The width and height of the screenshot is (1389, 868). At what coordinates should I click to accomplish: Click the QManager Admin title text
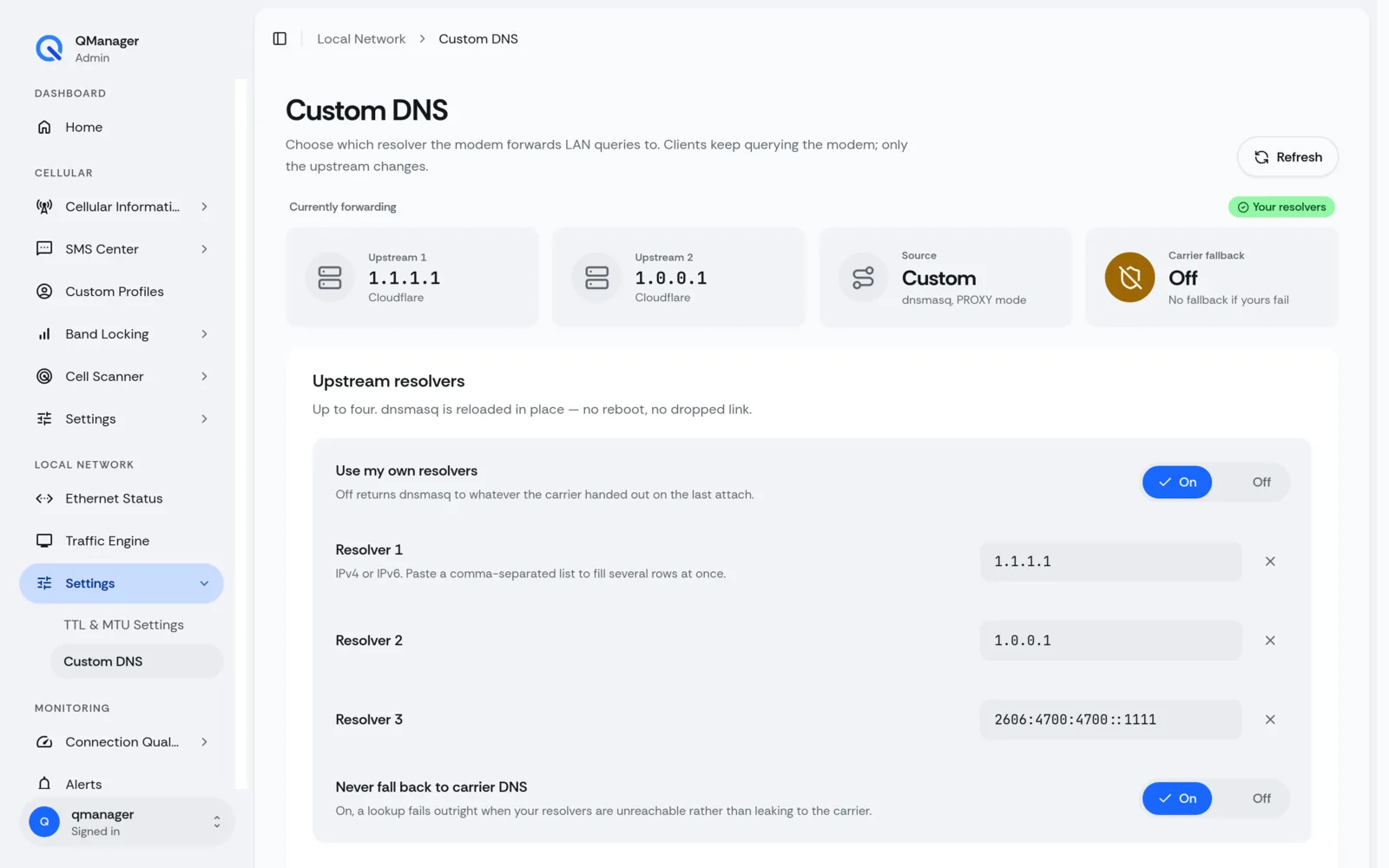[107, 49]
